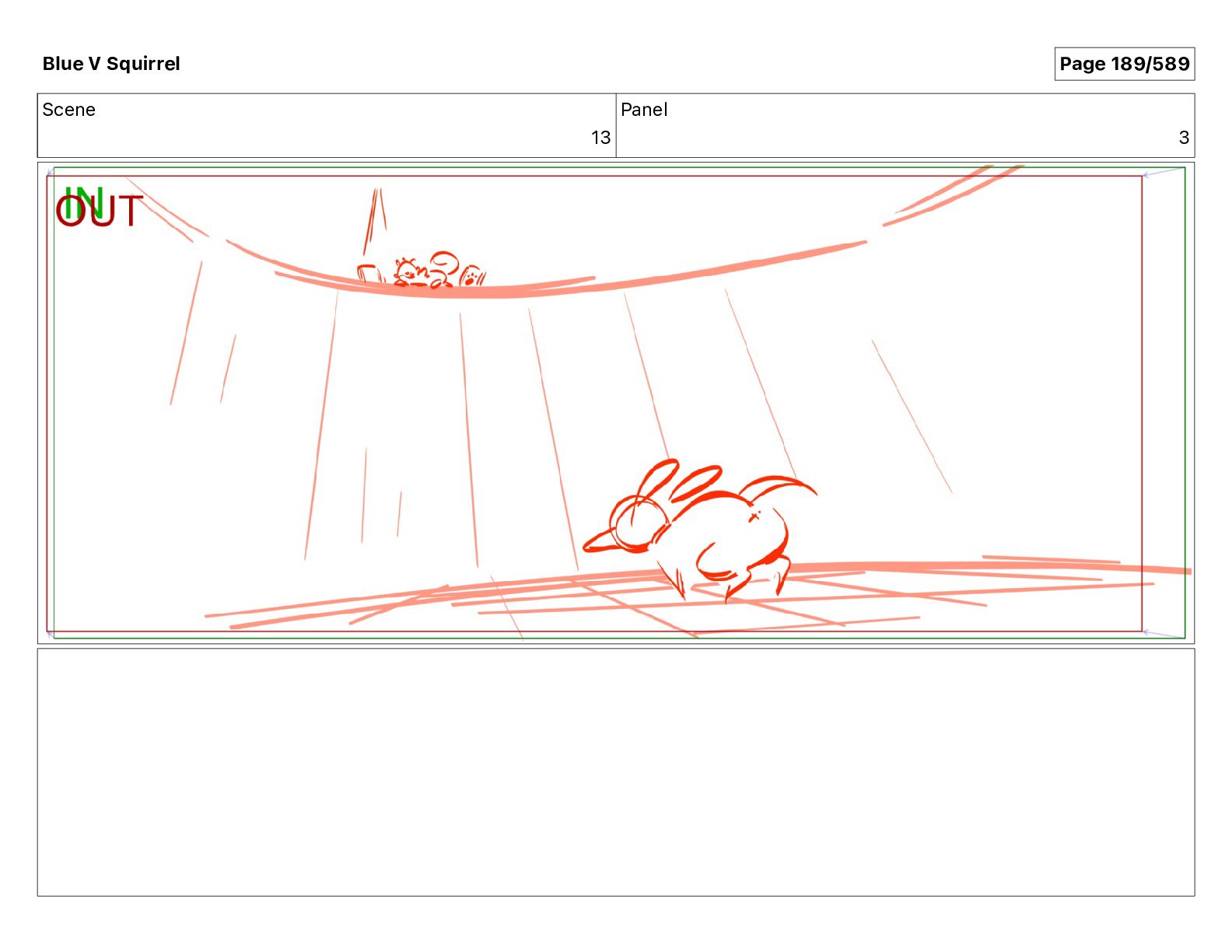The image size is (1232, 952).
Task: Click the panel number '3'
Action: [x=1184, y=138]
